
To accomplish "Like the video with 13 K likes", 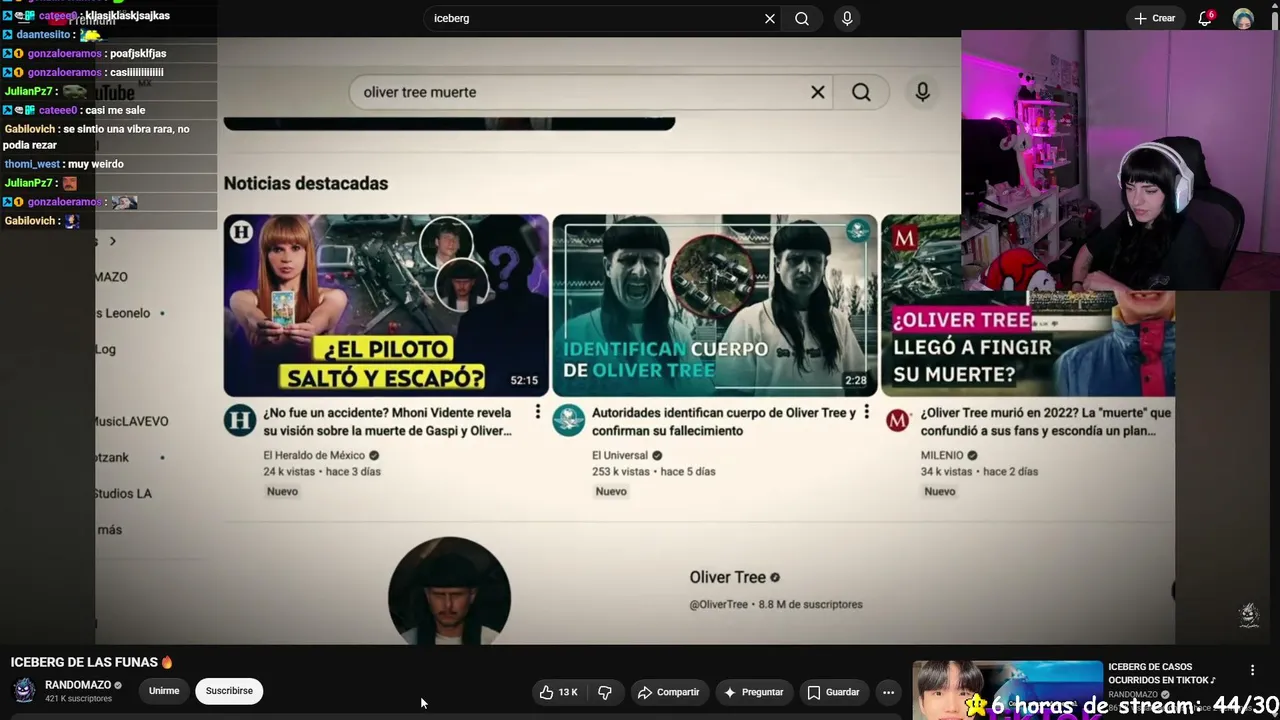I will [x=558, y=692].
